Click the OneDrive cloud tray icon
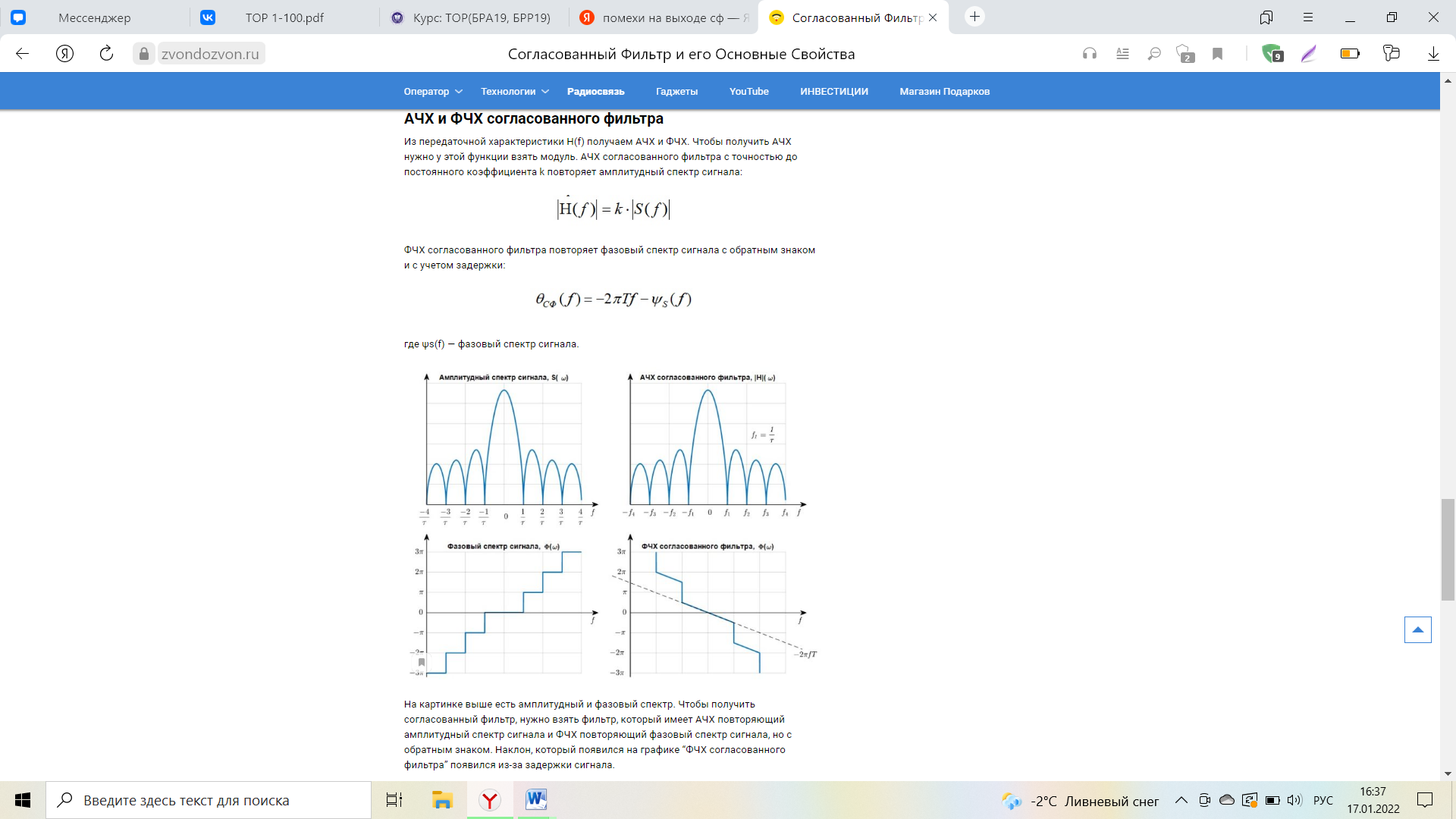The image size is (1456, 819). 1227,800
